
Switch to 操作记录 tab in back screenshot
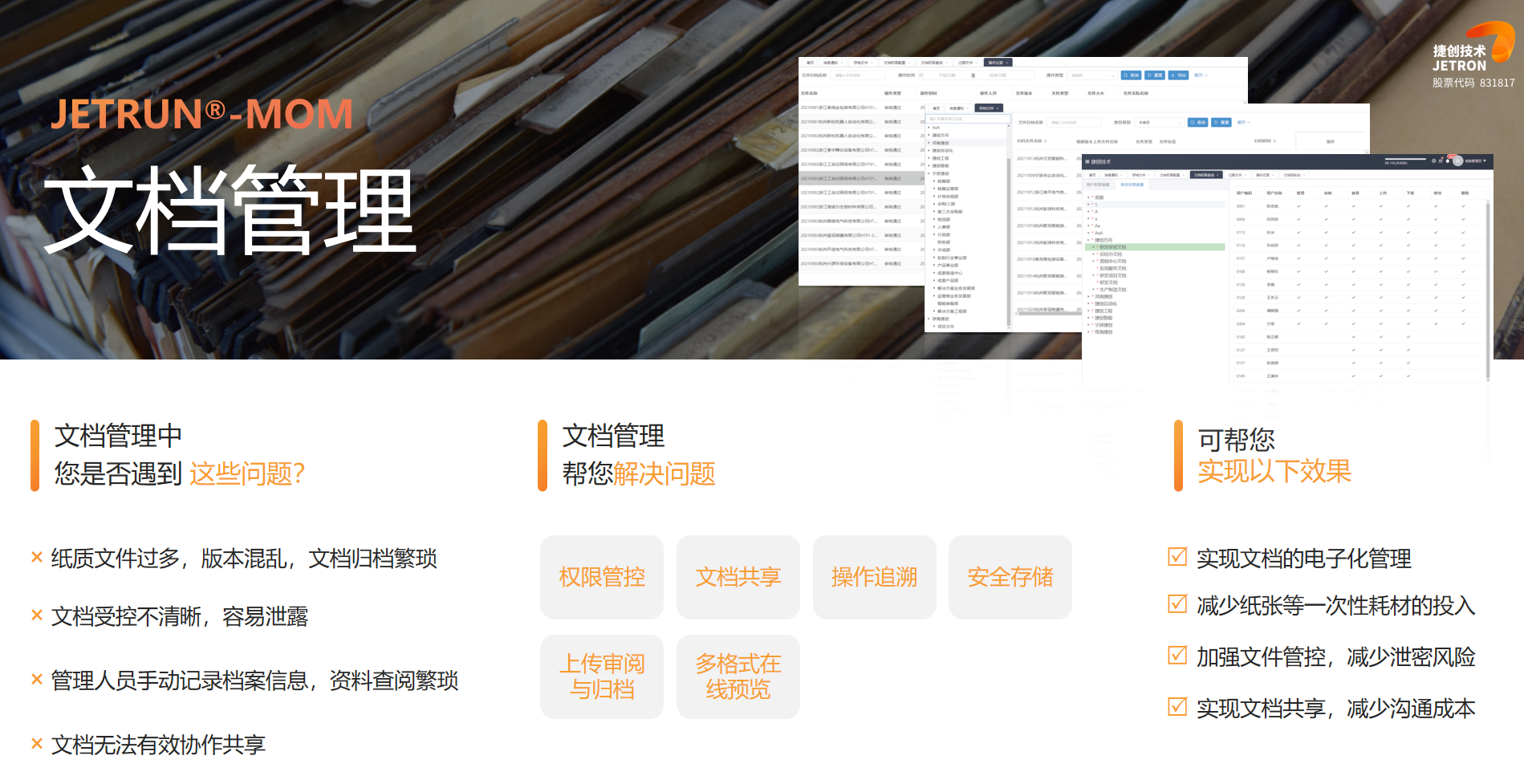coord(998,63)
